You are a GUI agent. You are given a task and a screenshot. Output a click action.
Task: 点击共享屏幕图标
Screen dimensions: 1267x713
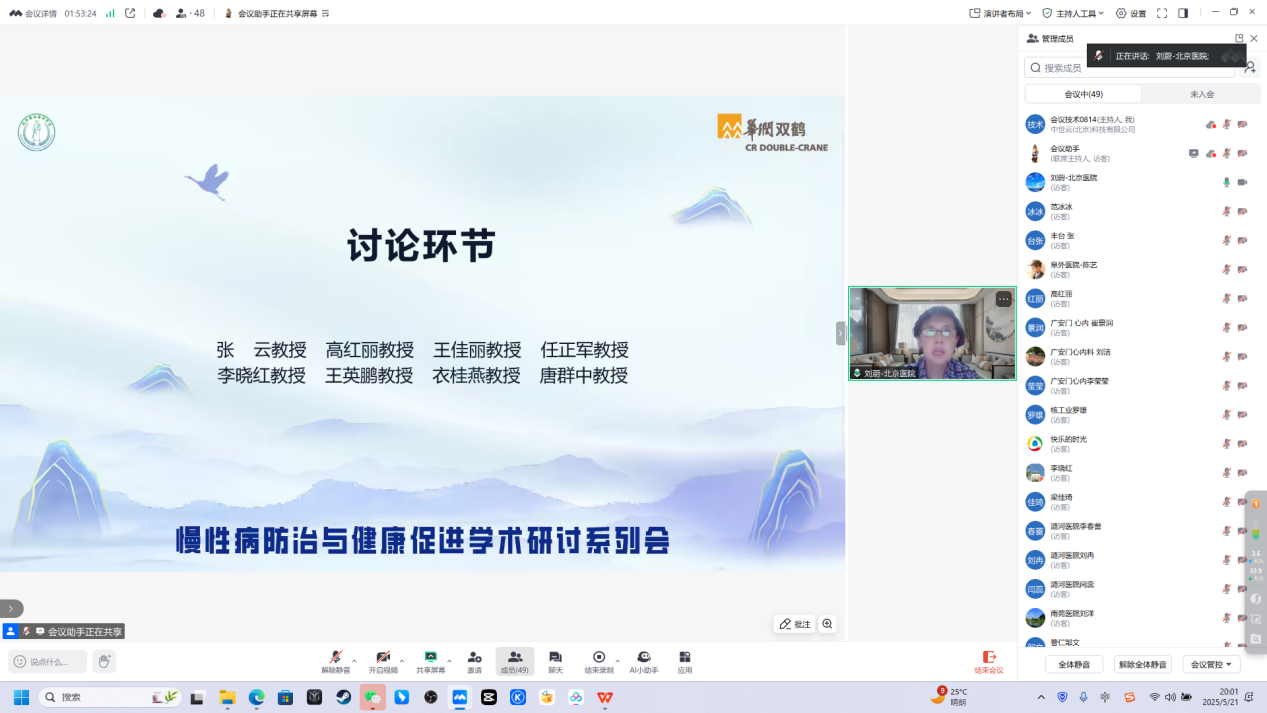[x=431, y=660]
